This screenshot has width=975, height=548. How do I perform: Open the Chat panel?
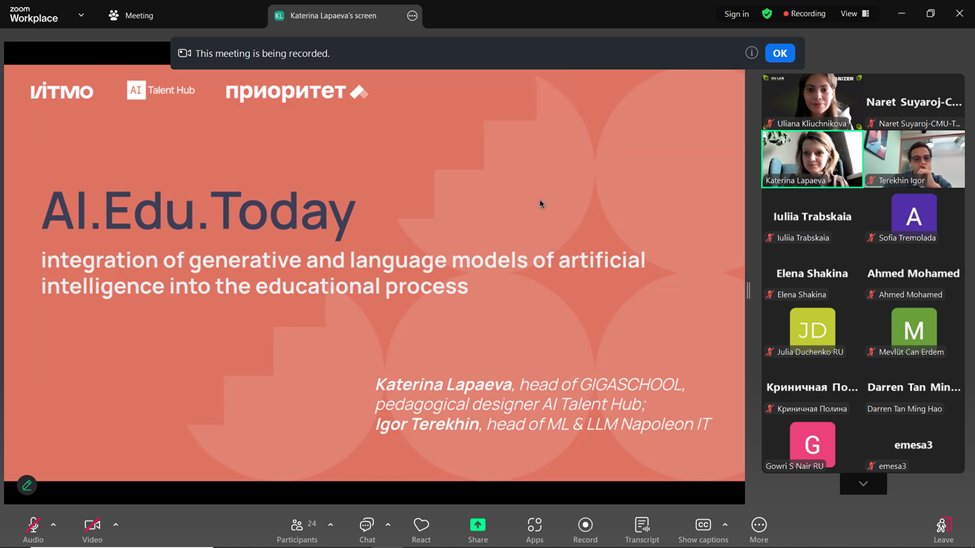tap(367, 530)
